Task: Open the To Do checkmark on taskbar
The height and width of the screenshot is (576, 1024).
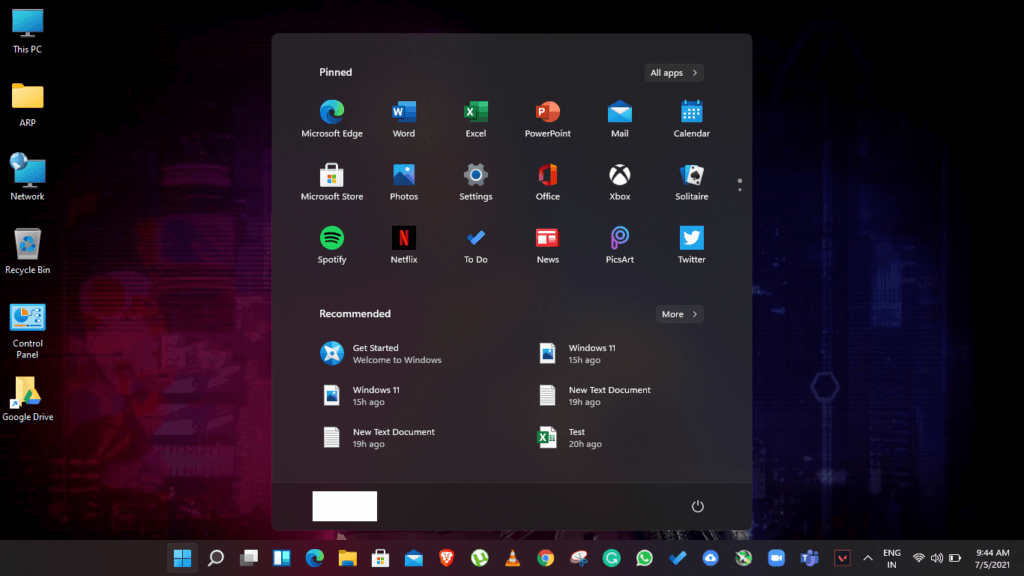Action: [x=677, y=558]
